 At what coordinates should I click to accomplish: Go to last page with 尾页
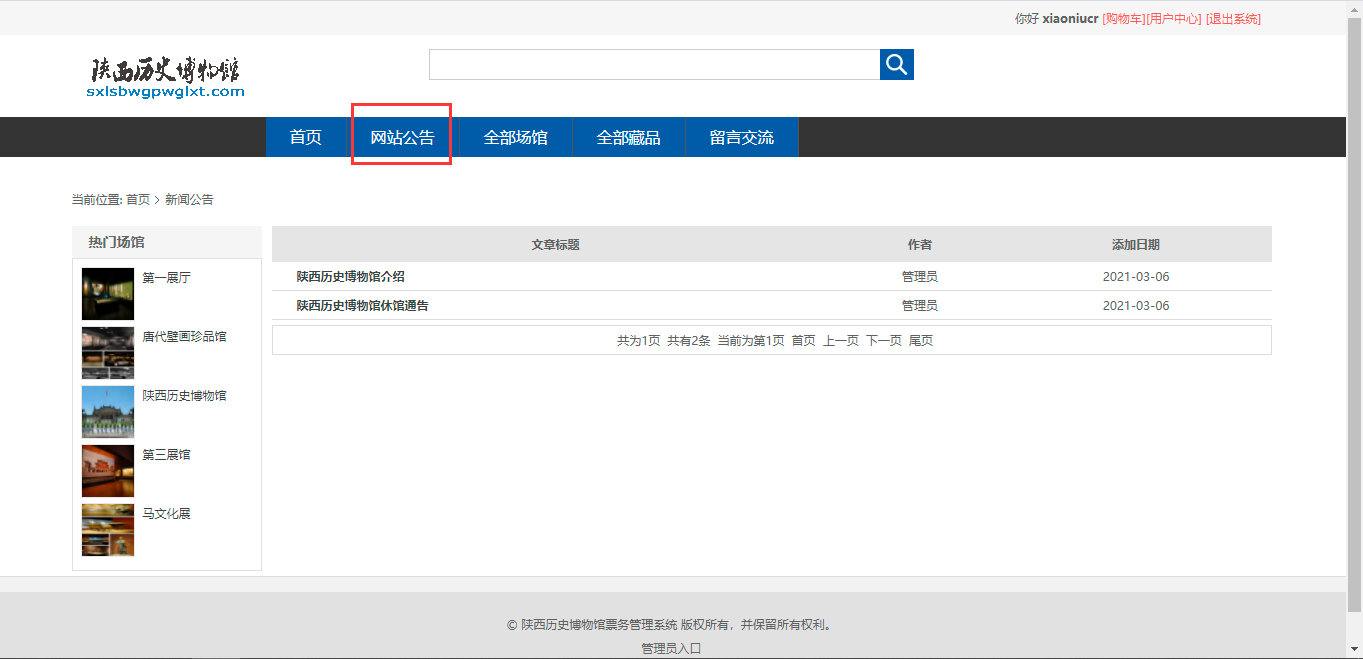click(x=921, y=340)
